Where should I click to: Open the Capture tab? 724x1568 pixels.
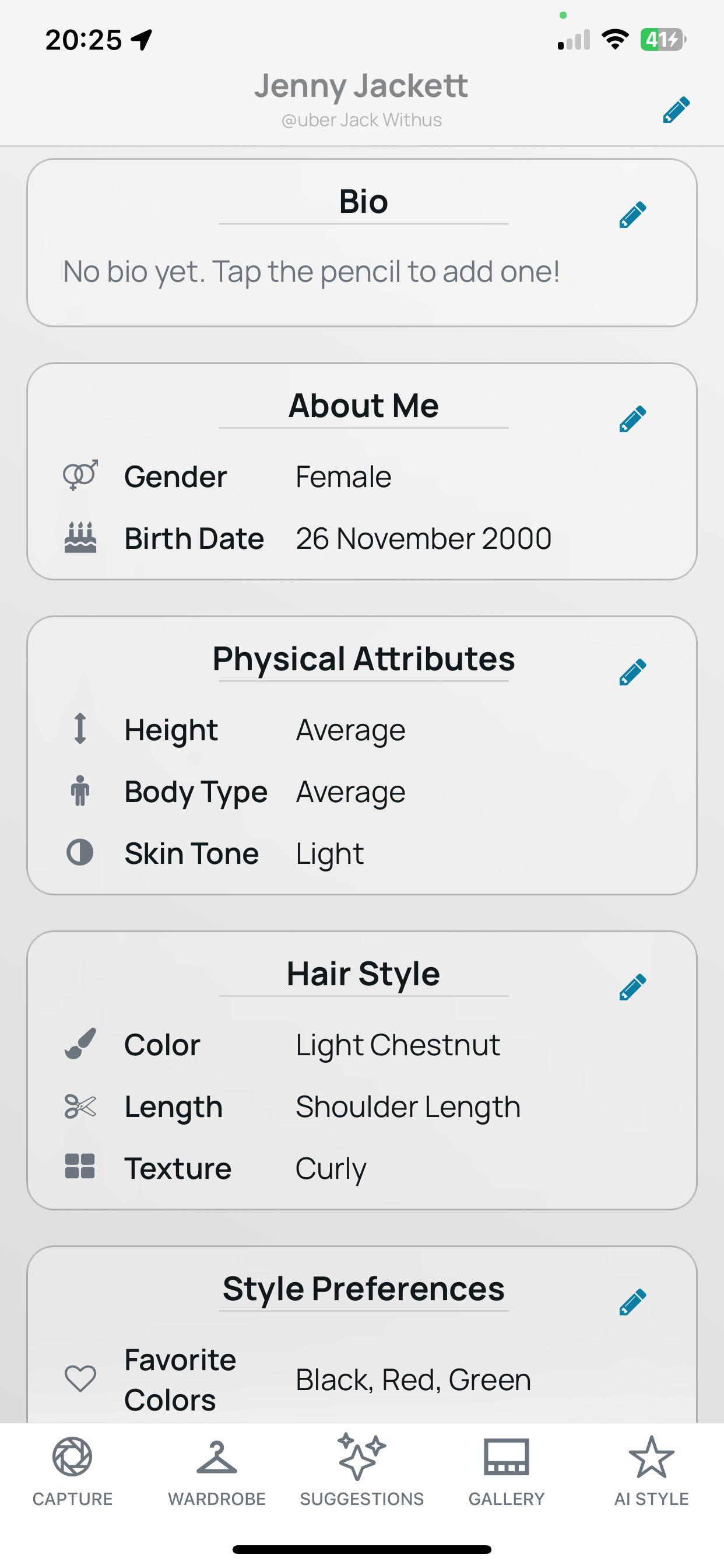coord(72,1470)
